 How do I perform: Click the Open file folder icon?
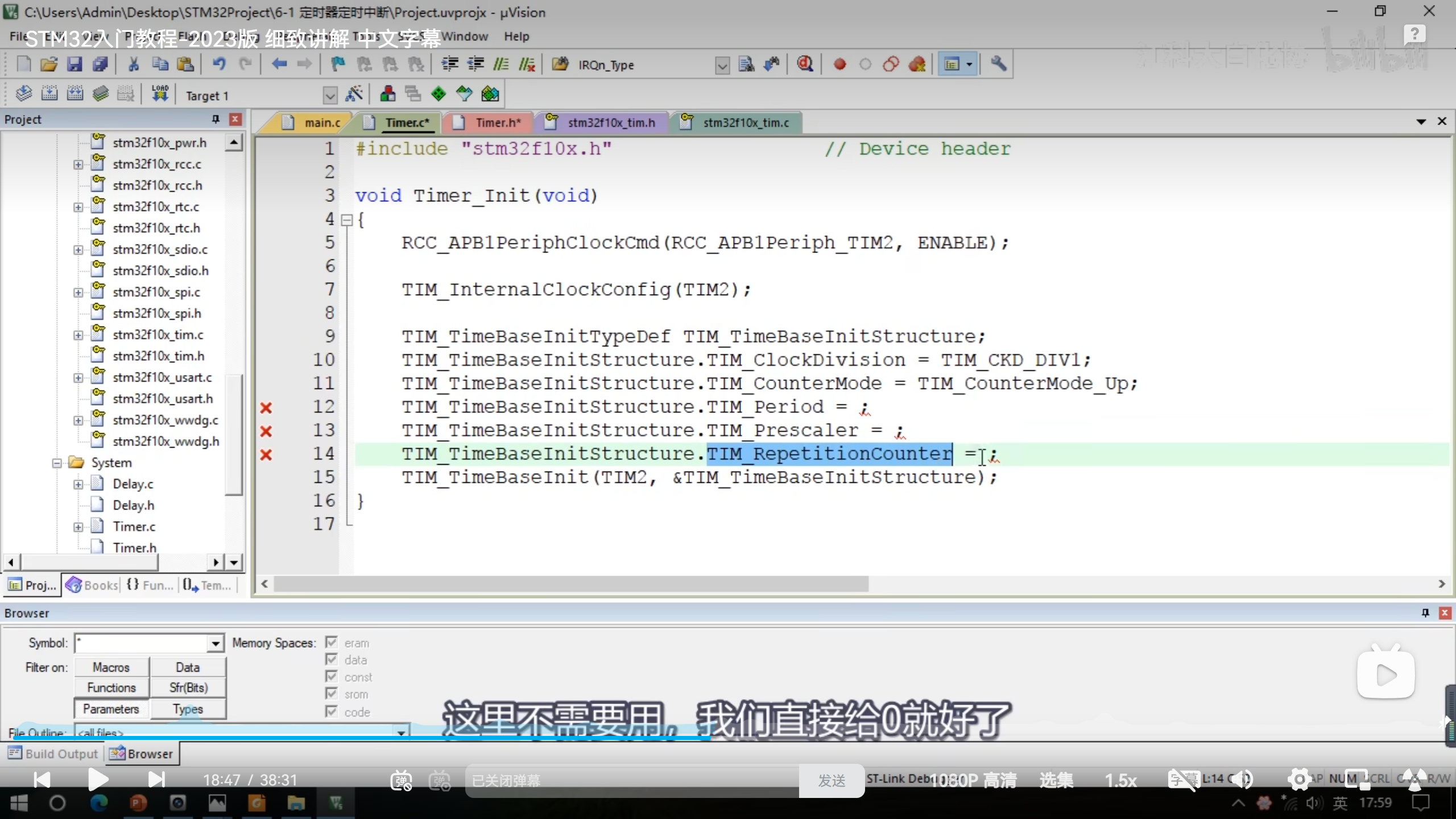[x=49, y=64]
